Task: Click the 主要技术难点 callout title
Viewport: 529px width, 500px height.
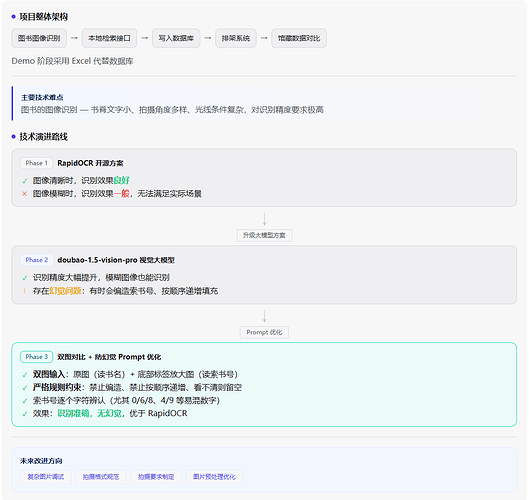Action: coord(42,98)
